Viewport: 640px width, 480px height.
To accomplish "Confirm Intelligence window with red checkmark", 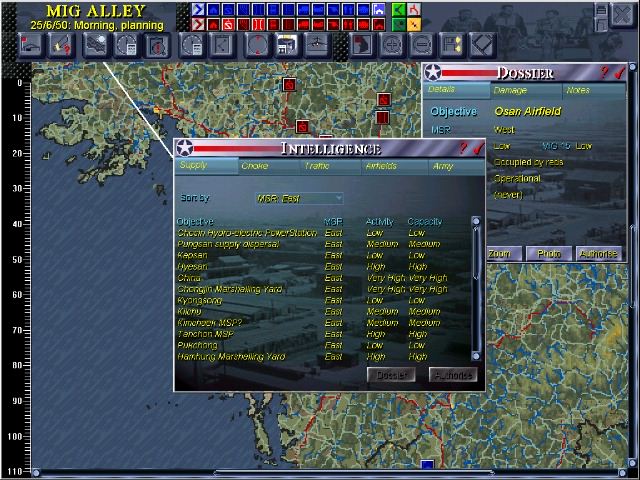I will pyautogui.click(x=477, y=148).
